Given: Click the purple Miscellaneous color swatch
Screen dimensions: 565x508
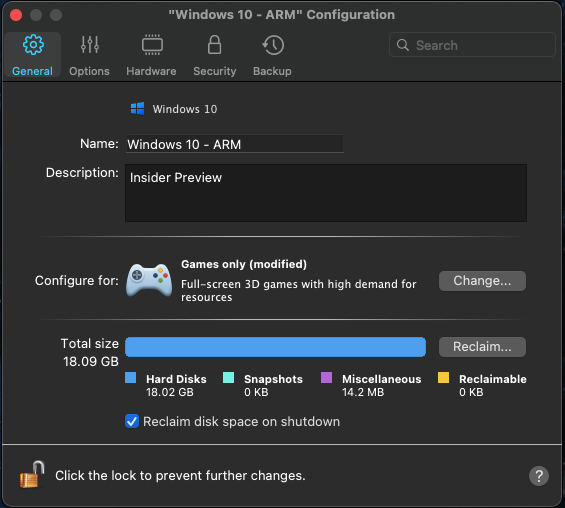Looking at the screenshot, I should (x=326, y=378).
